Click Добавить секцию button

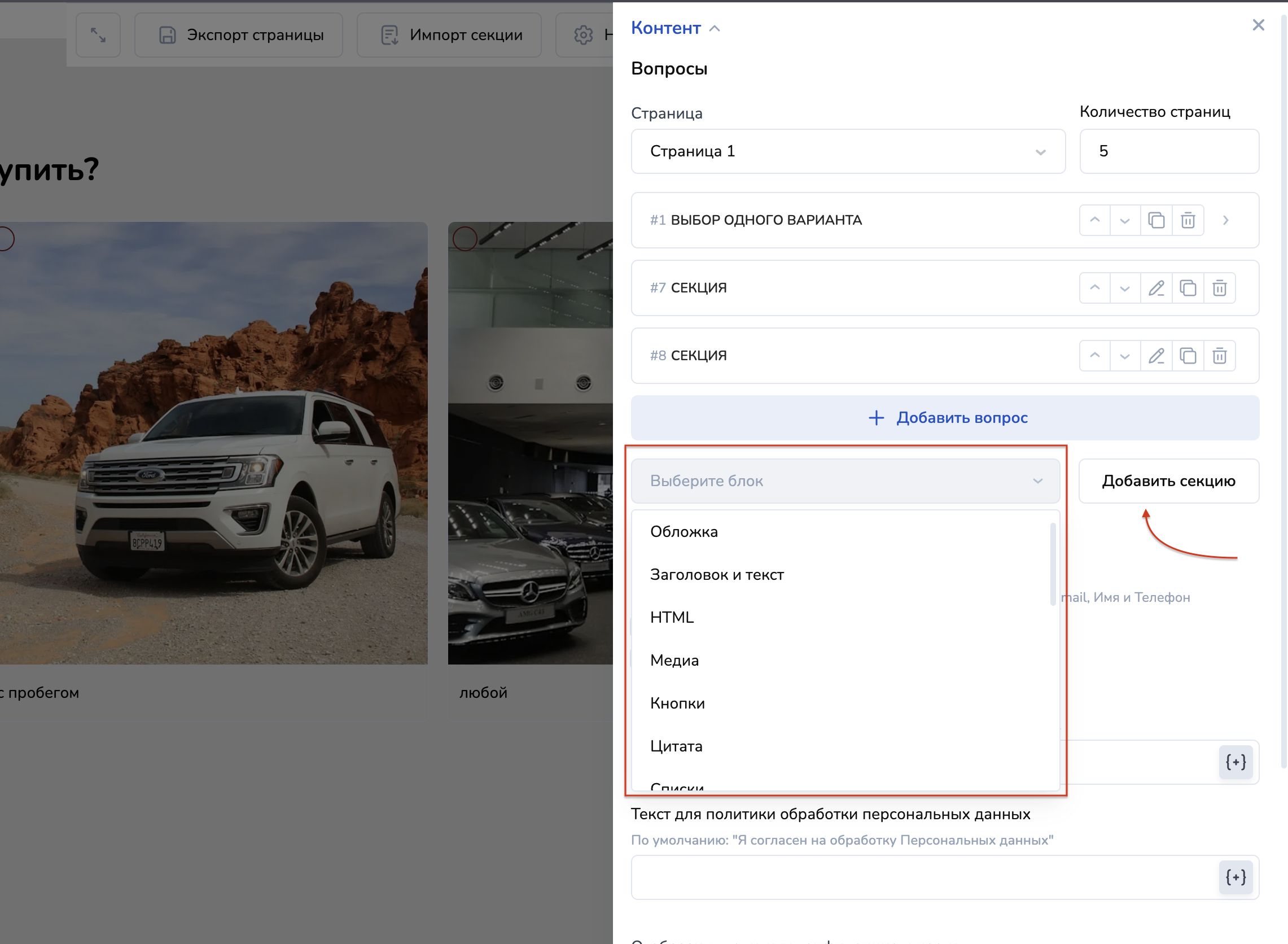[1168, 481]
